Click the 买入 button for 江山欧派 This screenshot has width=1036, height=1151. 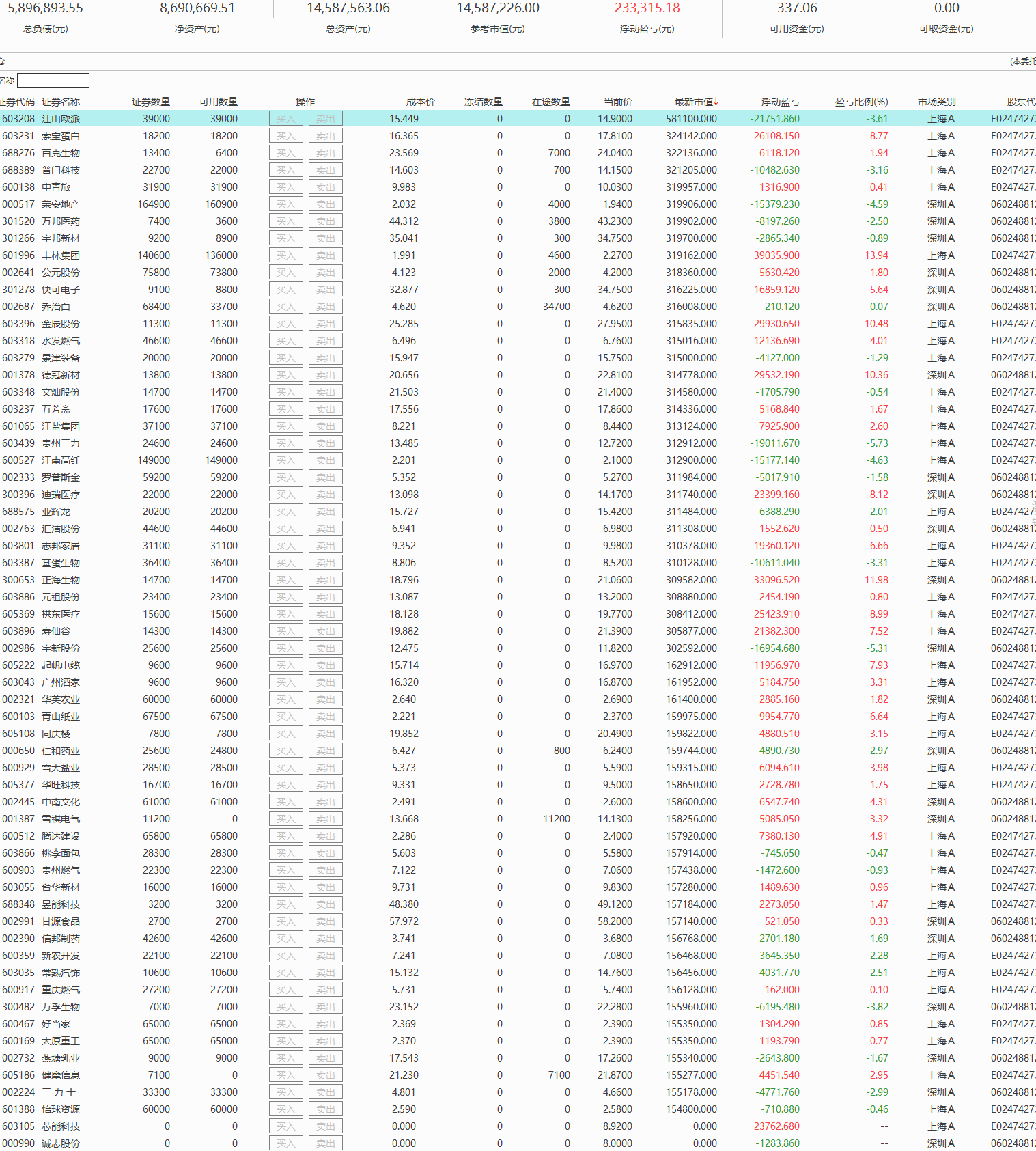click(x=286, y=119)
